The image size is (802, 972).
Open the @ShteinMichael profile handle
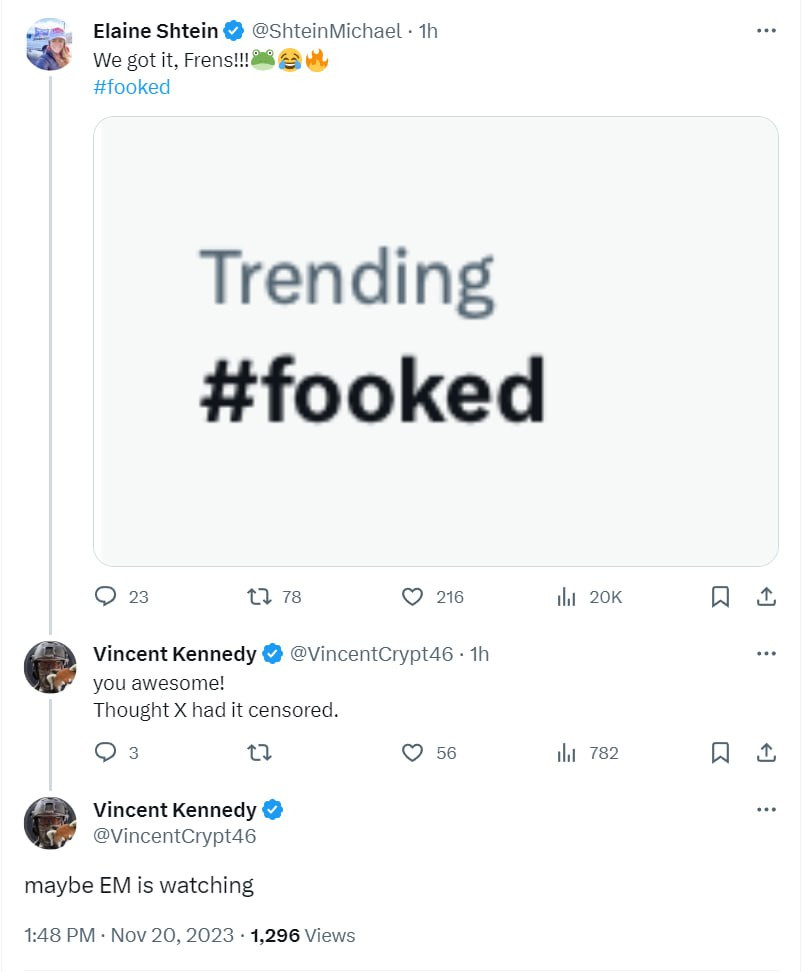tap(327, 31)
